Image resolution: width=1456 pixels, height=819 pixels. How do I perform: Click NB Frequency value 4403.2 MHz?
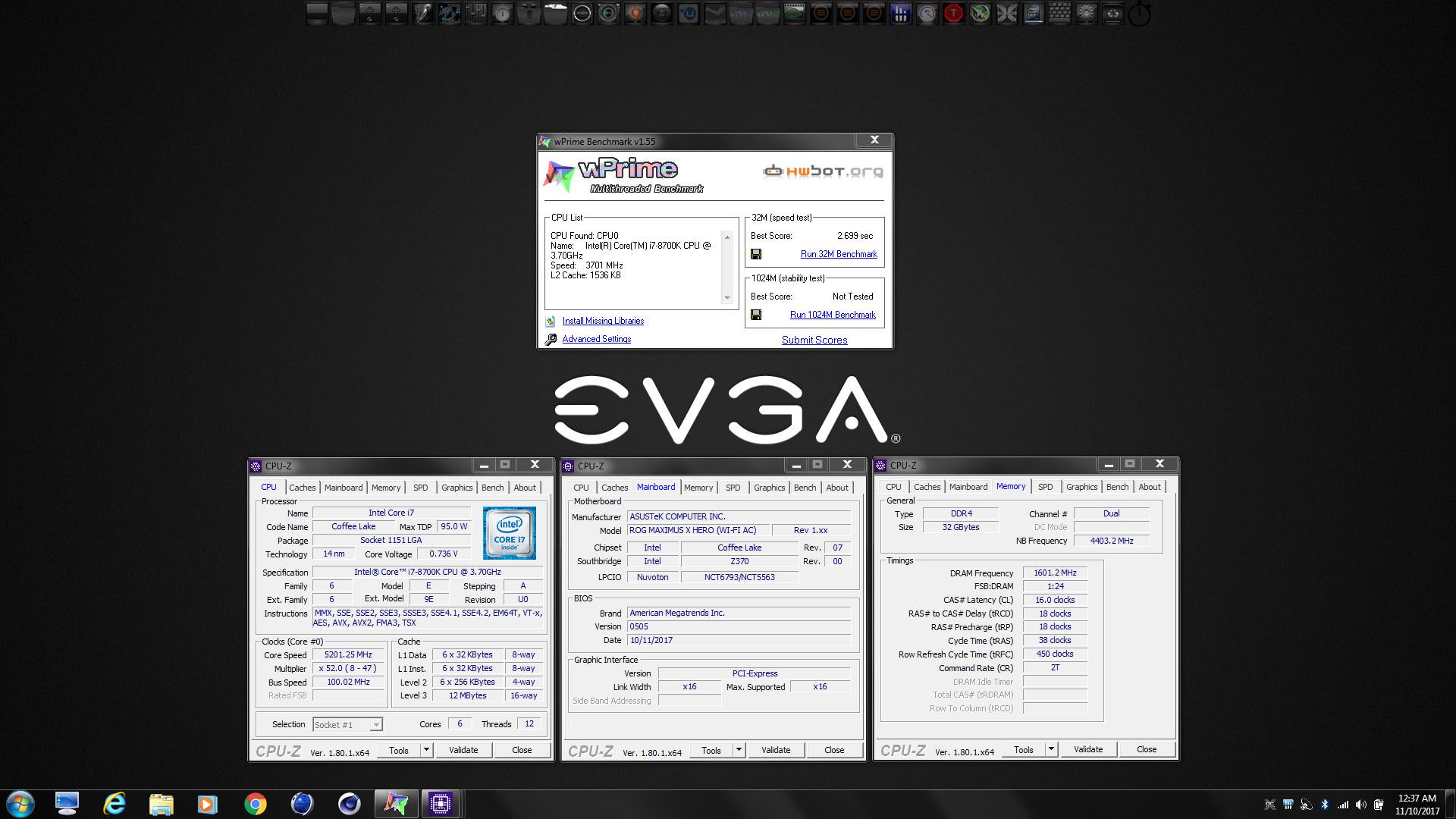coord(1111,541)
